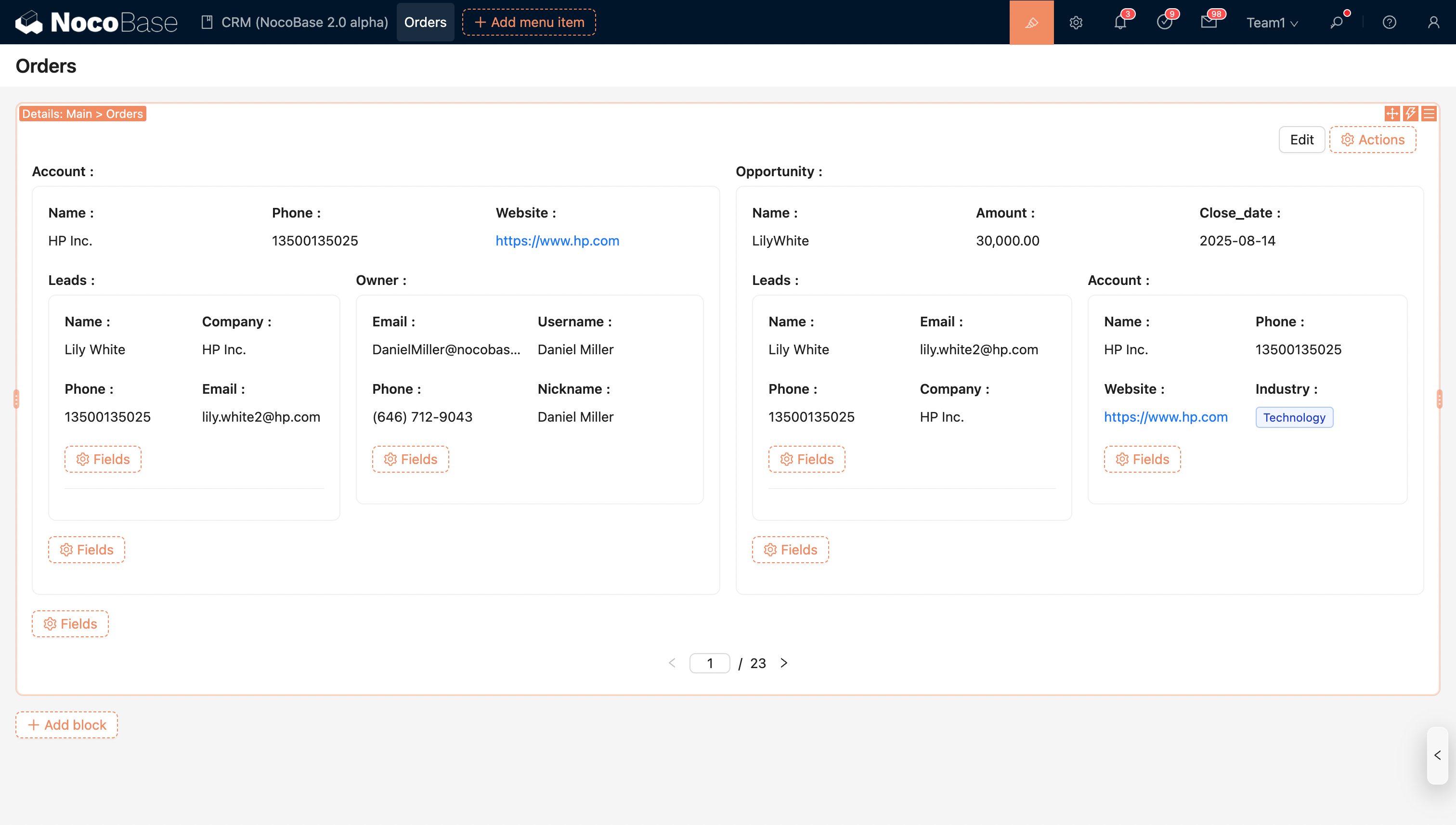Screen dimensions: 1456x825
Task: Open the tasks checkmark icon with badge 9
Action: (1164, 23)
